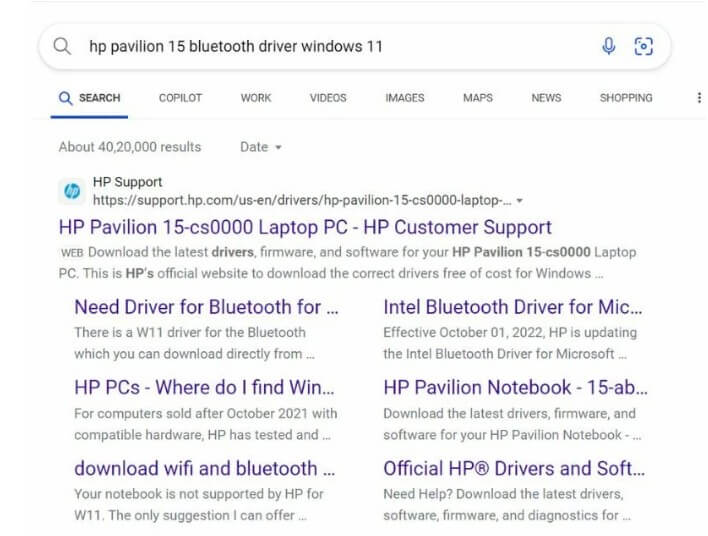Switch to VIDEOS results
Image resolution: width=708 pixels, height=536 pixels.
click(x=328, y=98)
